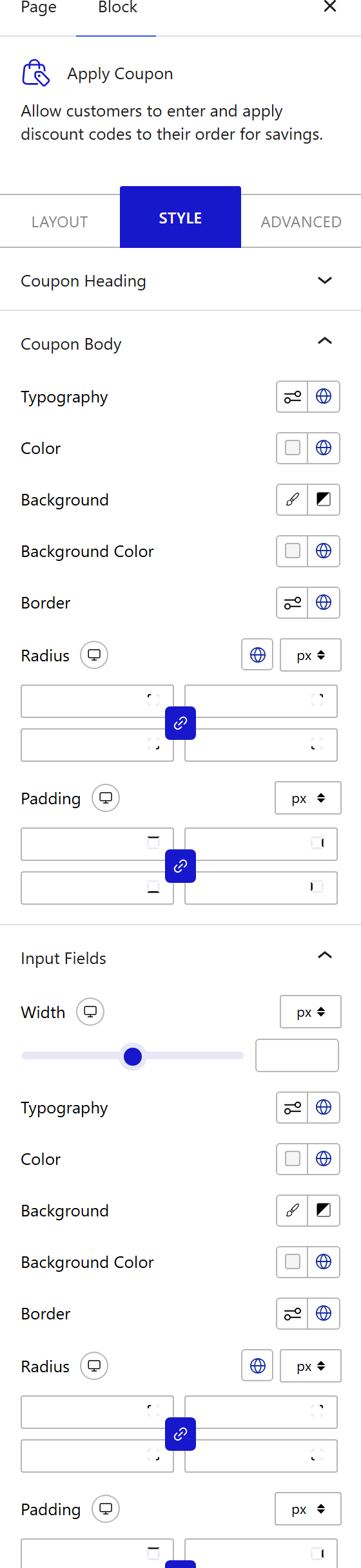361x1568 pixels.
Task: Open Coupon Body typography settings icon
Action: [x=293, y=397]
